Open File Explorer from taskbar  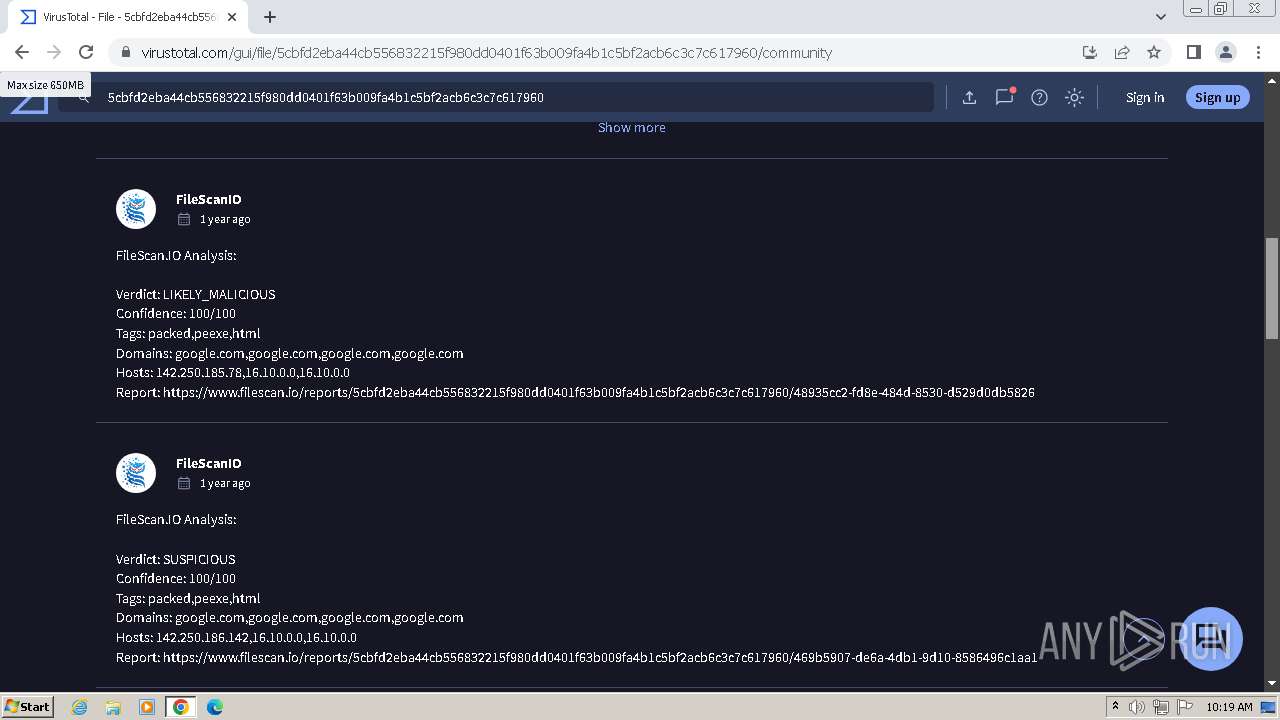113,707
